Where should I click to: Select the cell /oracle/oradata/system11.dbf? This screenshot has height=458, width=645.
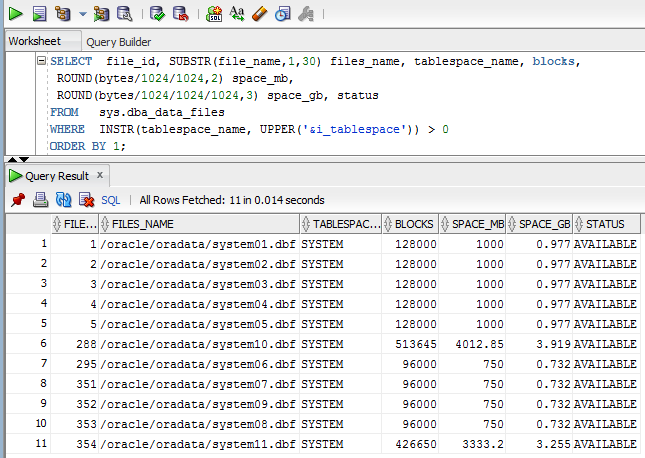198,444
